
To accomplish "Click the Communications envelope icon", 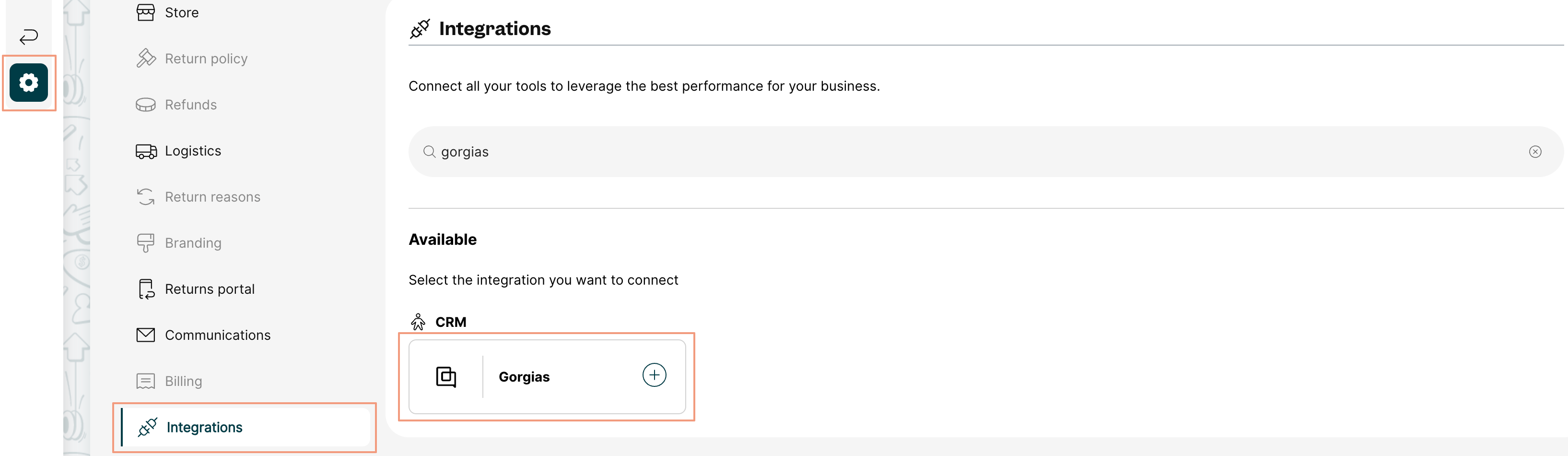I will pyautogui.click(x=145, y=335).
